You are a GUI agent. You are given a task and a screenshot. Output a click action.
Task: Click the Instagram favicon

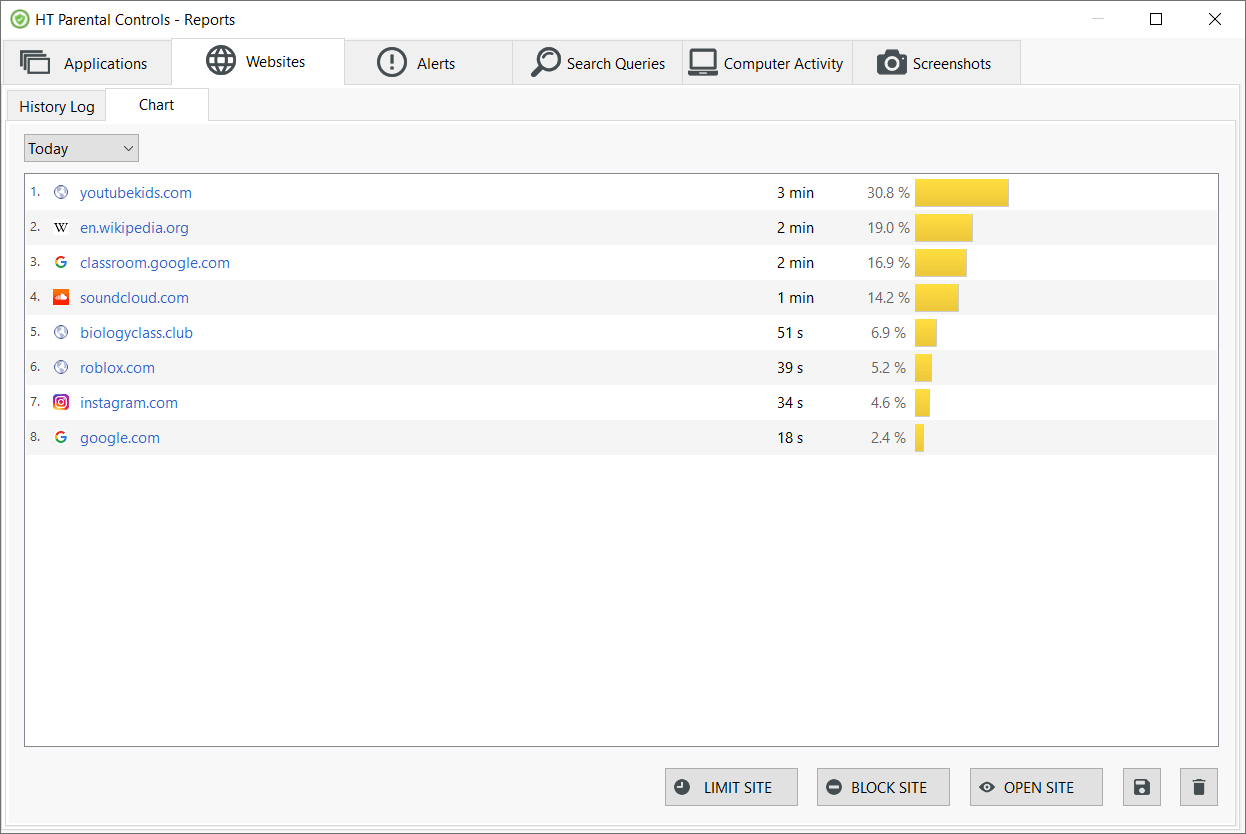point(61,402)
